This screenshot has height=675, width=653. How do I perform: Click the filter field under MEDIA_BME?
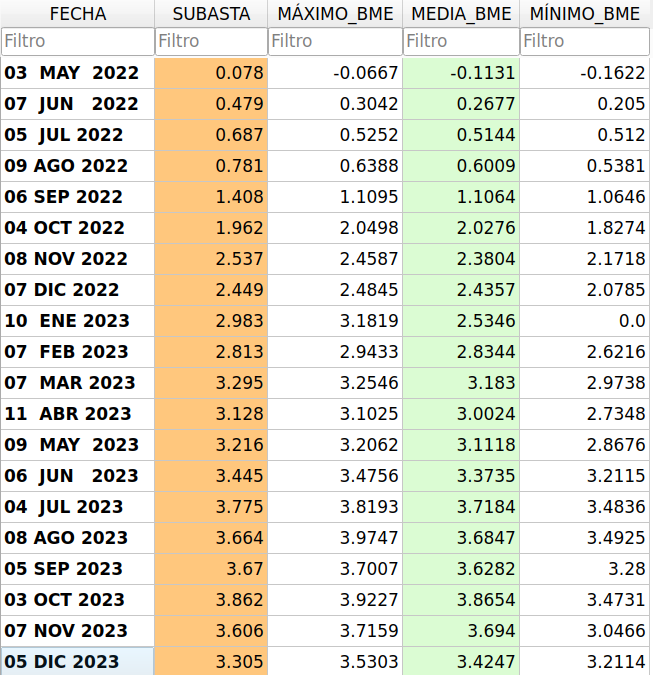[461, 42]
